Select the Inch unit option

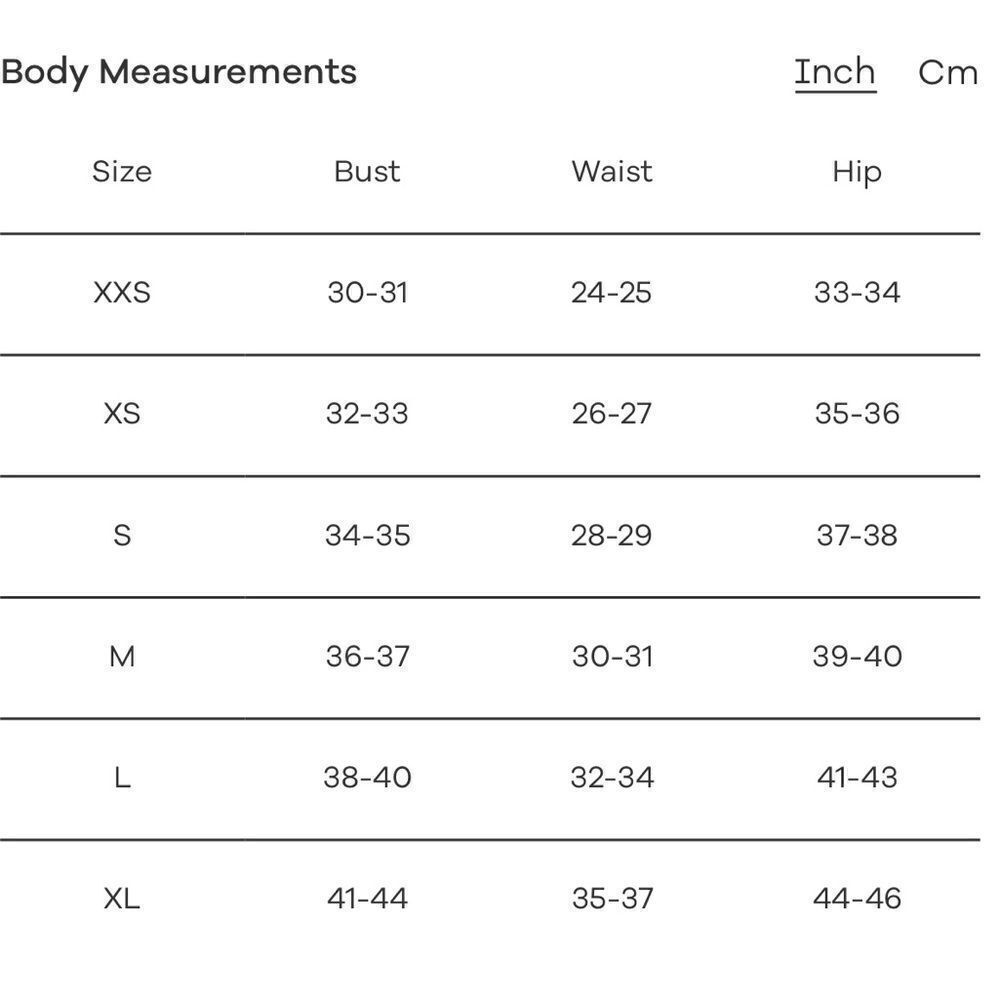[x=835, y=72]
